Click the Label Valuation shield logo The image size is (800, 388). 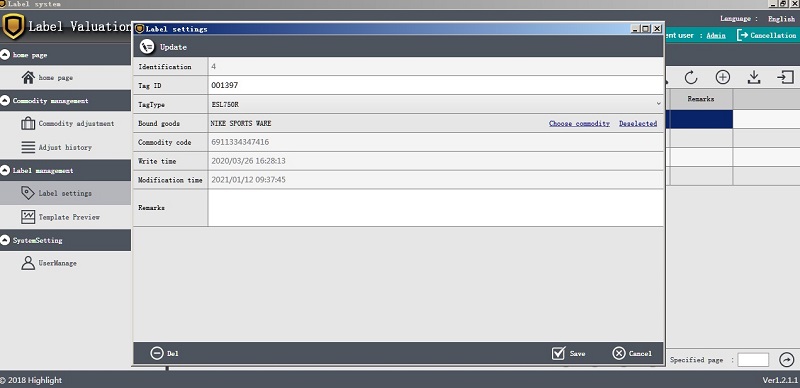coord(13,27)
